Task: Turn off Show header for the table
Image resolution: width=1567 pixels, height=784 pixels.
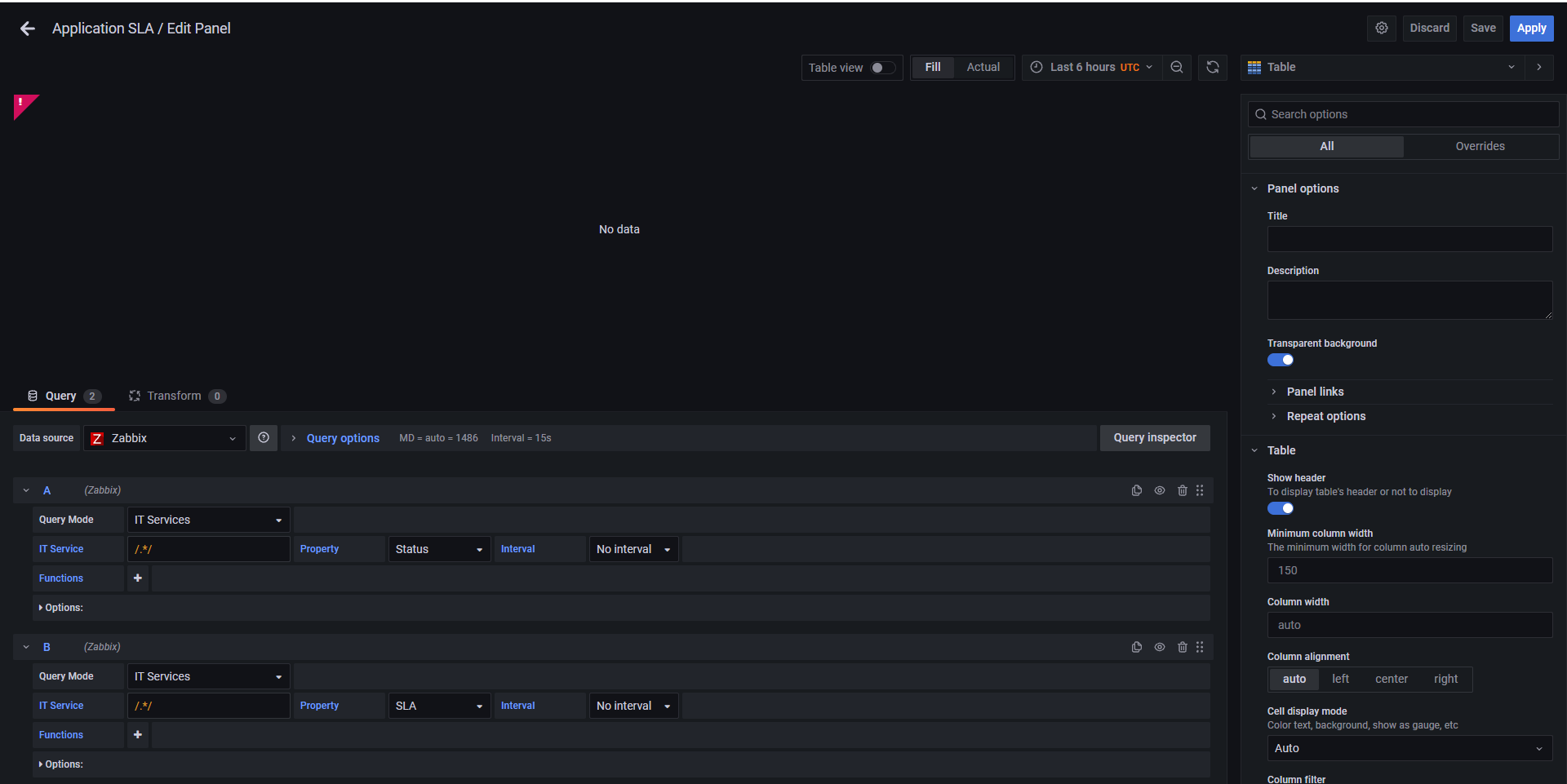Action: click(x=1280, y=508)
